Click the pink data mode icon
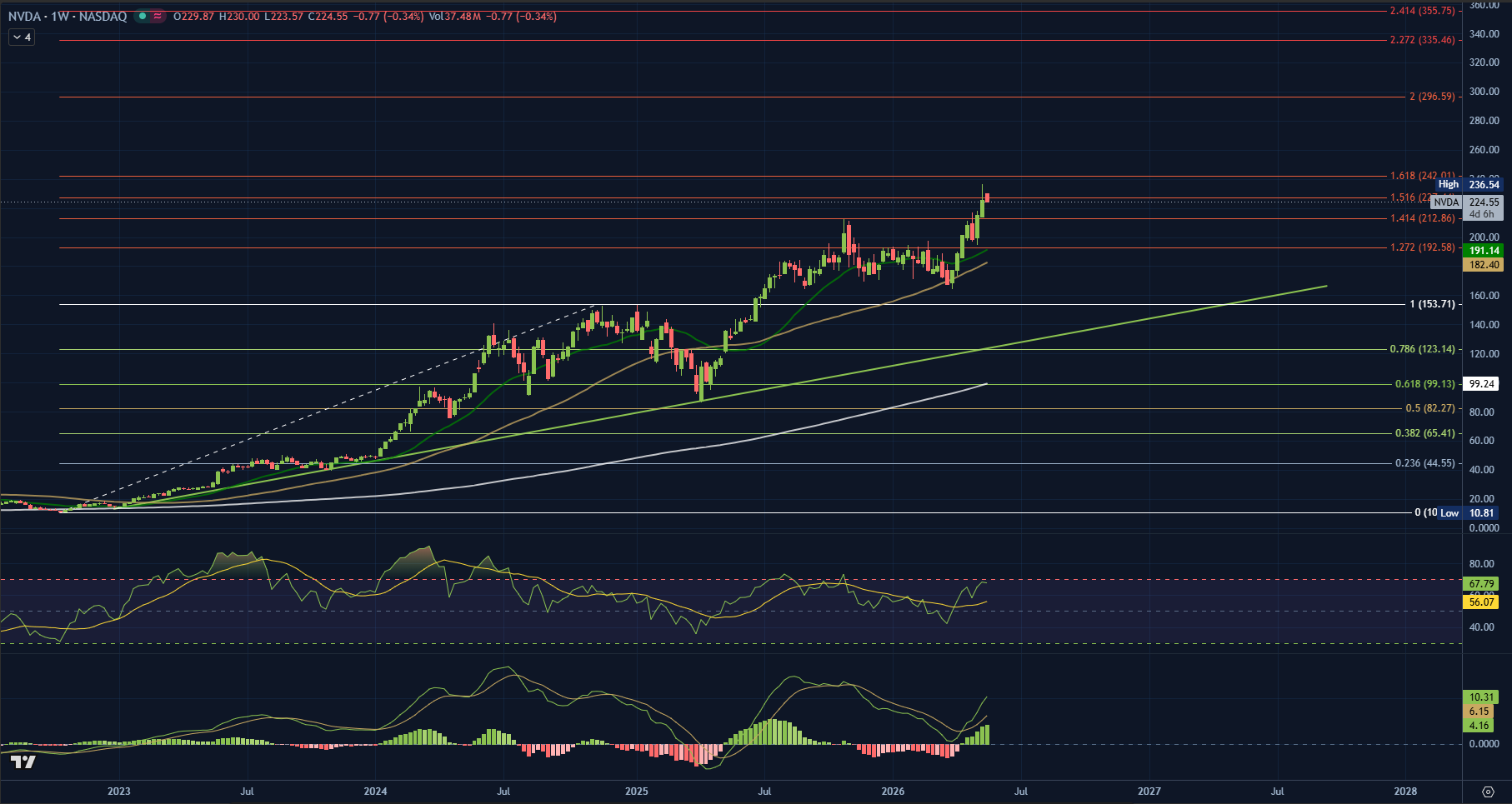The image size is (1512, 804). pos(158,16)
